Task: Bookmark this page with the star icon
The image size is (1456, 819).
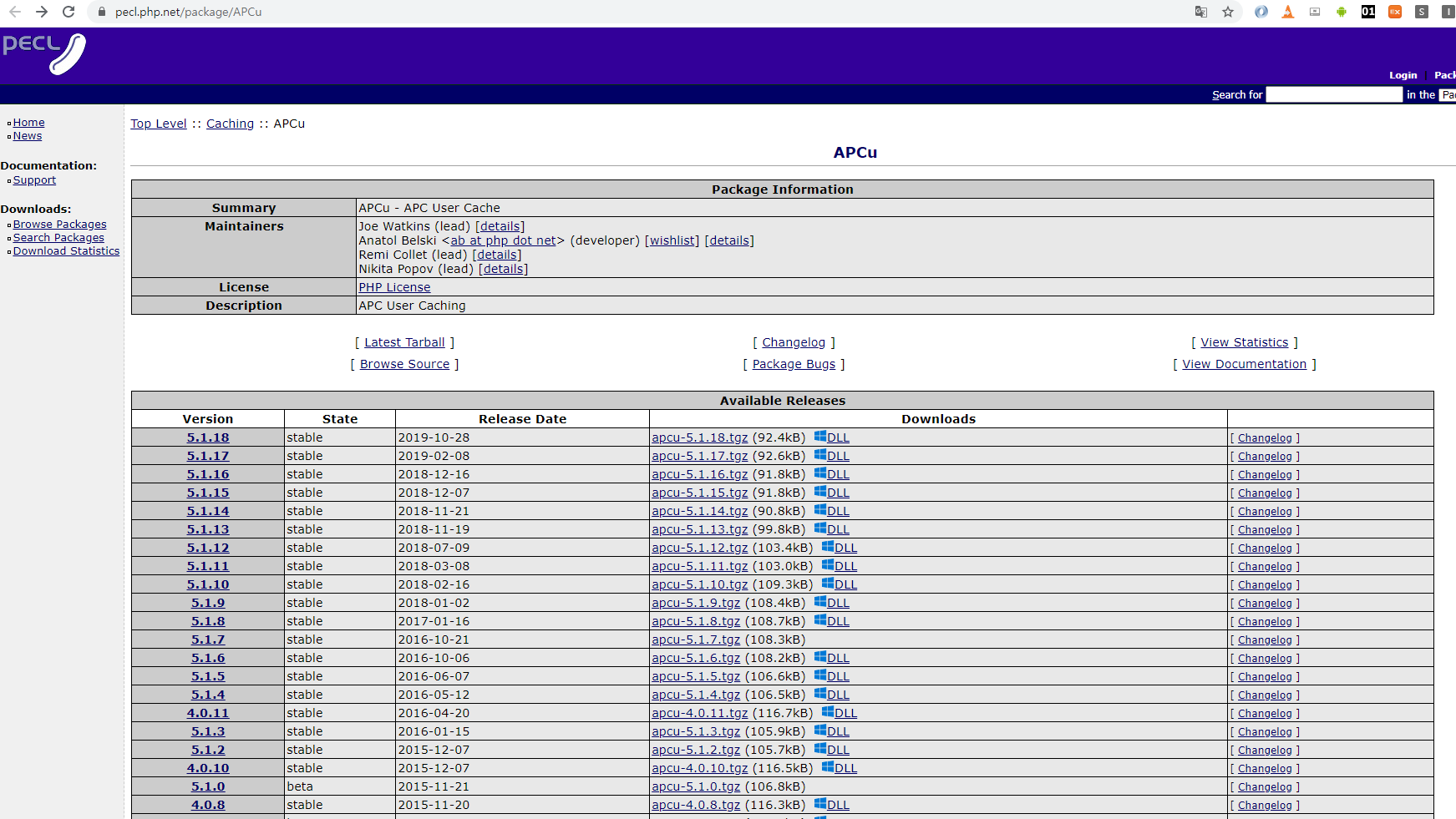Action: pyautogui.click(x=1228, y=12)
